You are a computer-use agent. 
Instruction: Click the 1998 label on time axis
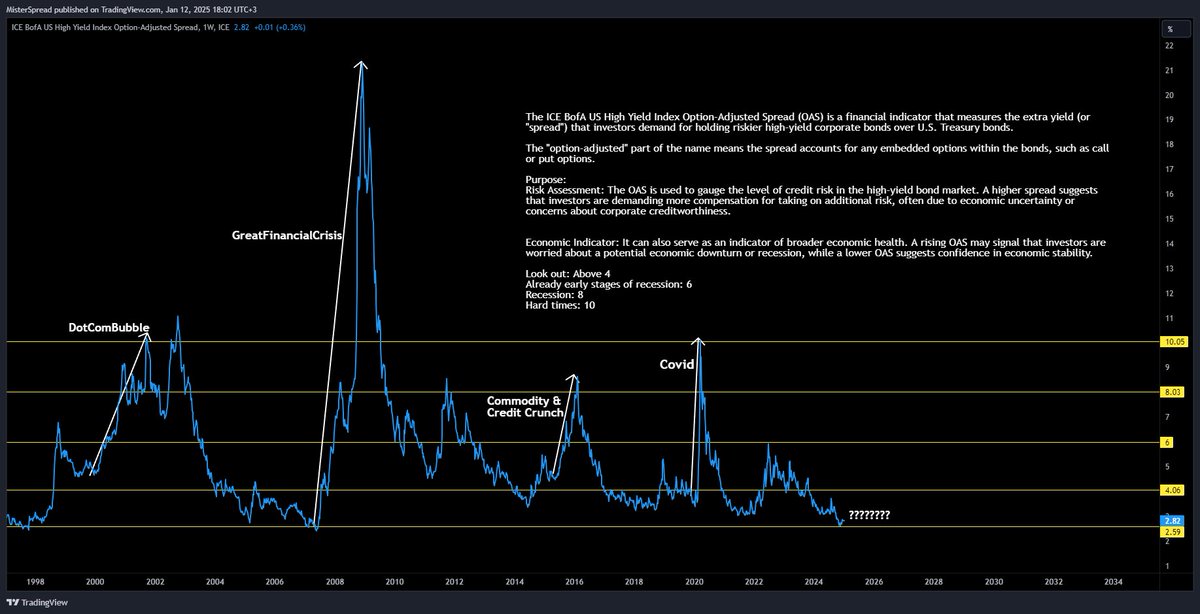click(x=35, y=580)
